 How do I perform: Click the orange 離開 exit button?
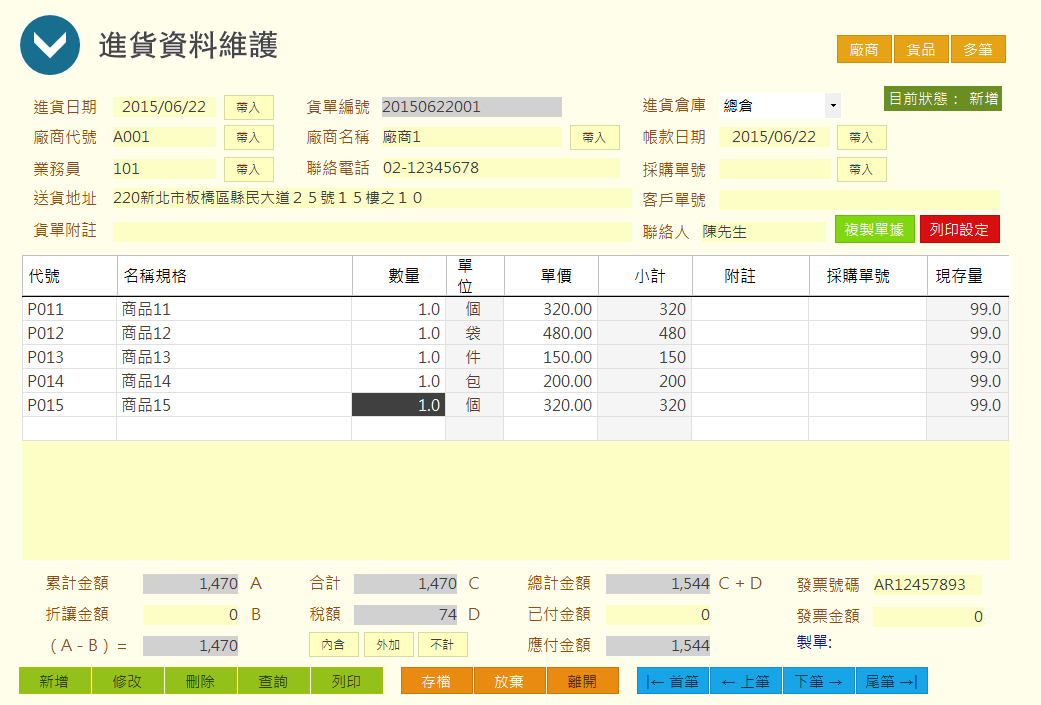tap(582, 681)
